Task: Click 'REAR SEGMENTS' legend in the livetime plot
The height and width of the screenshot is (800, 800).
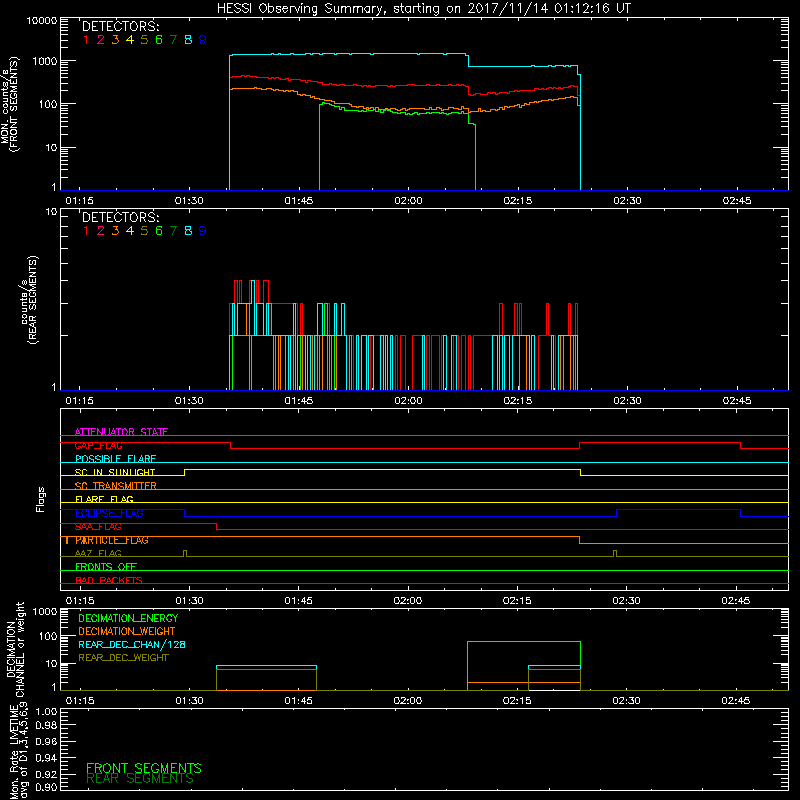Action: pyautogui.click(x=140, y=779)
